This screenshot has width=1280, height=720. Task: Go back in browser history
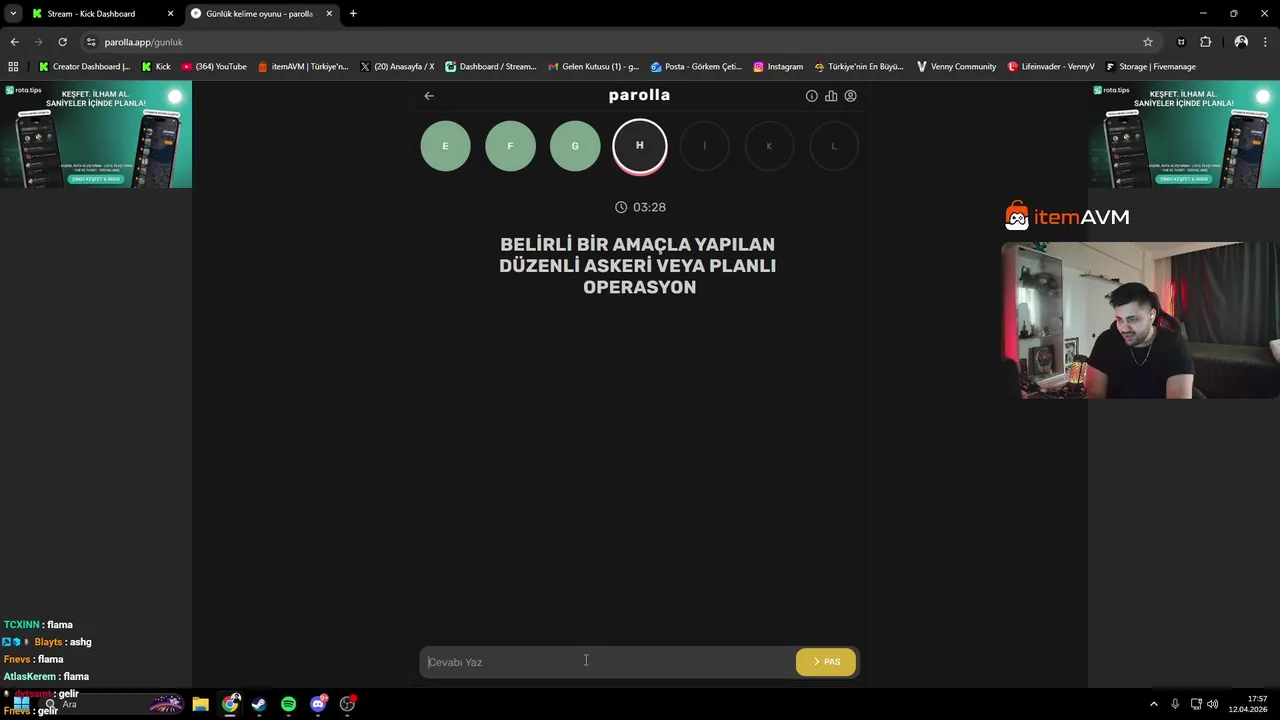(14, 42)
